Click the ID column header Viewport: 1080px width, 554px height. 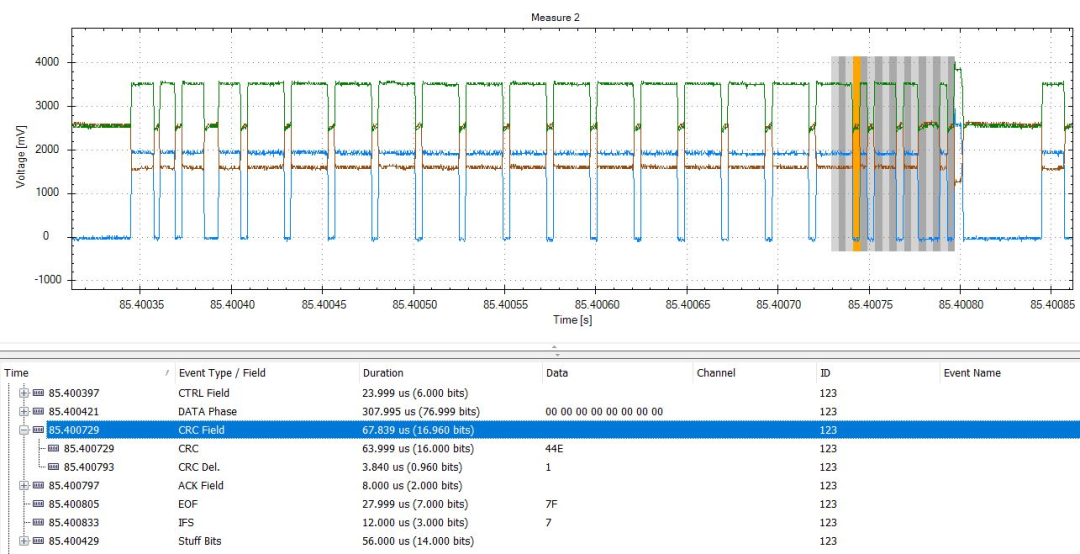click(x=878, y=373)
